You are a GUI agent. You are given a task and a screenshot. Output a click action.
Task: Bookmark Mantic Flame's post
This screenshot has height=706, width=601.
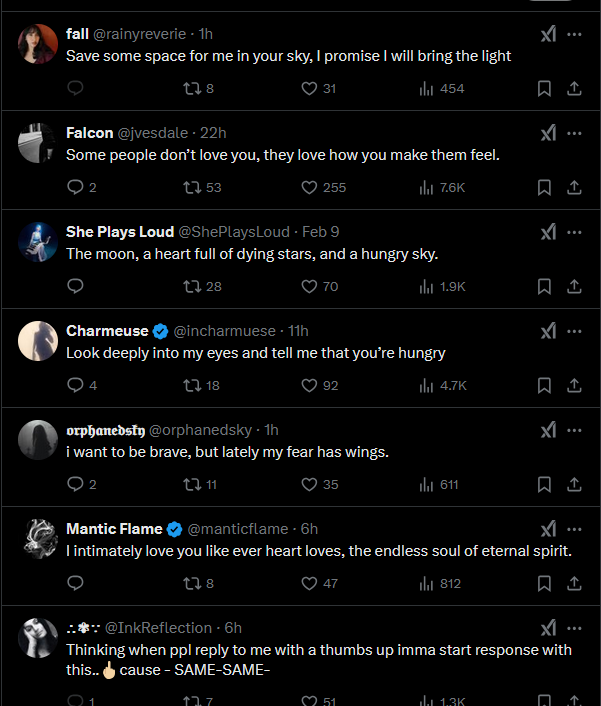tap(544, 583)
